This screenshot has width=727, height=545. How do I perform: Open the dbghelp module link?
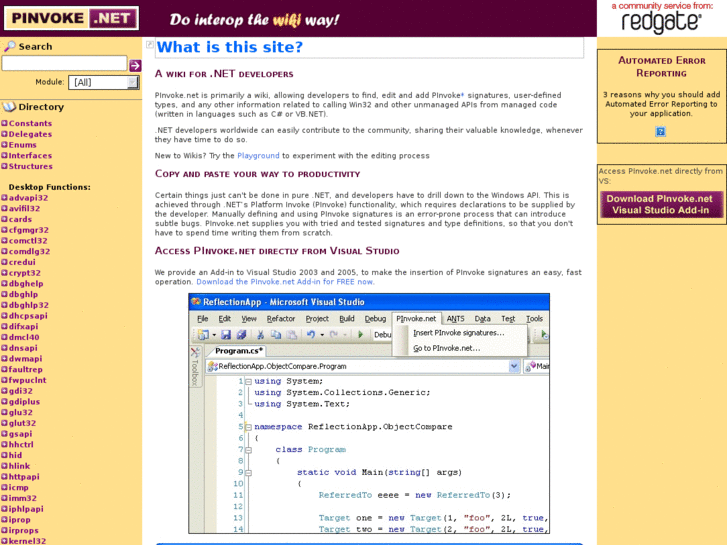pyautogui.click(x=26, y=283)
